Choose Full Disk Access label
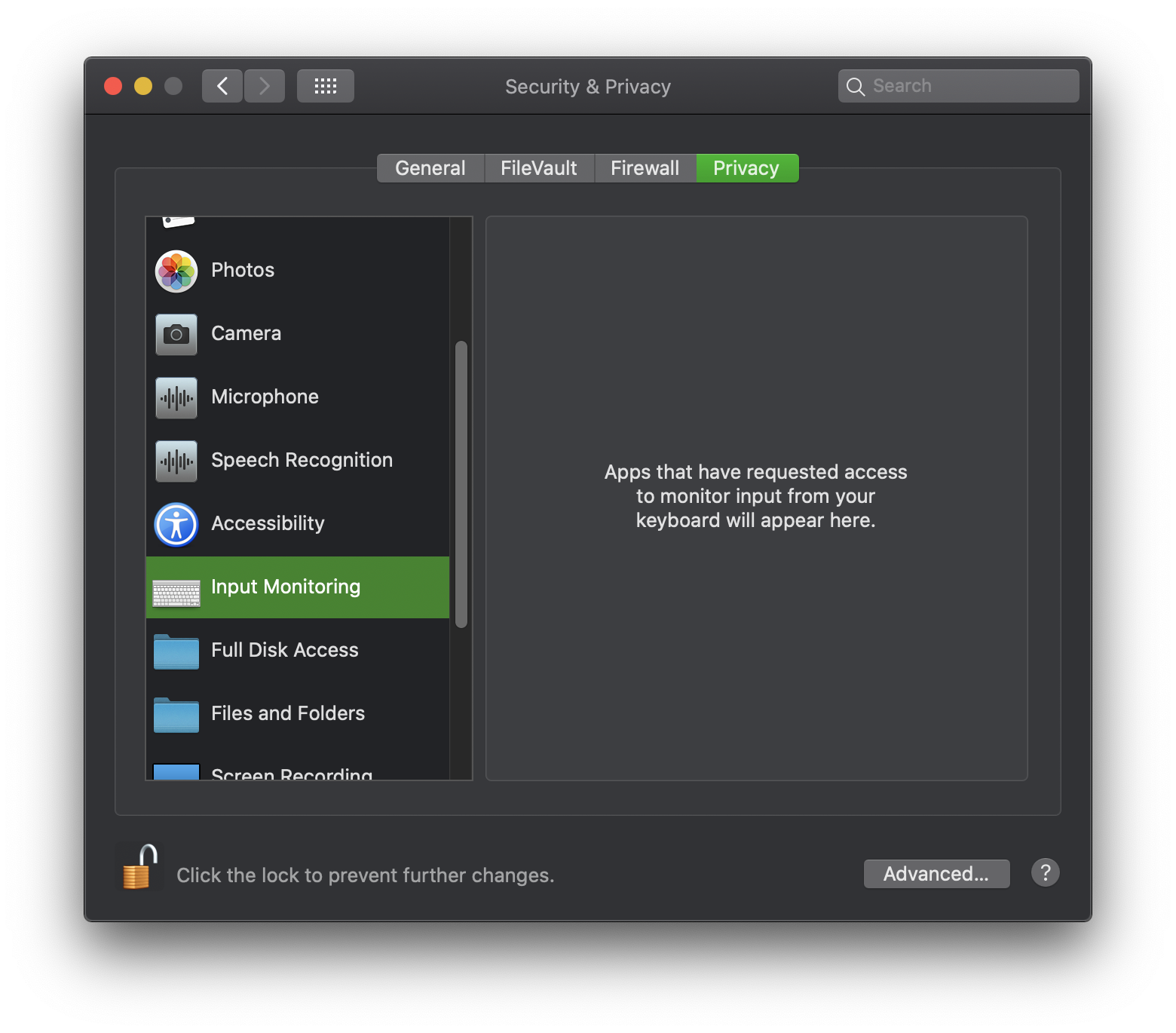This screenshot has width=1176, height=1033. [285, 650]
